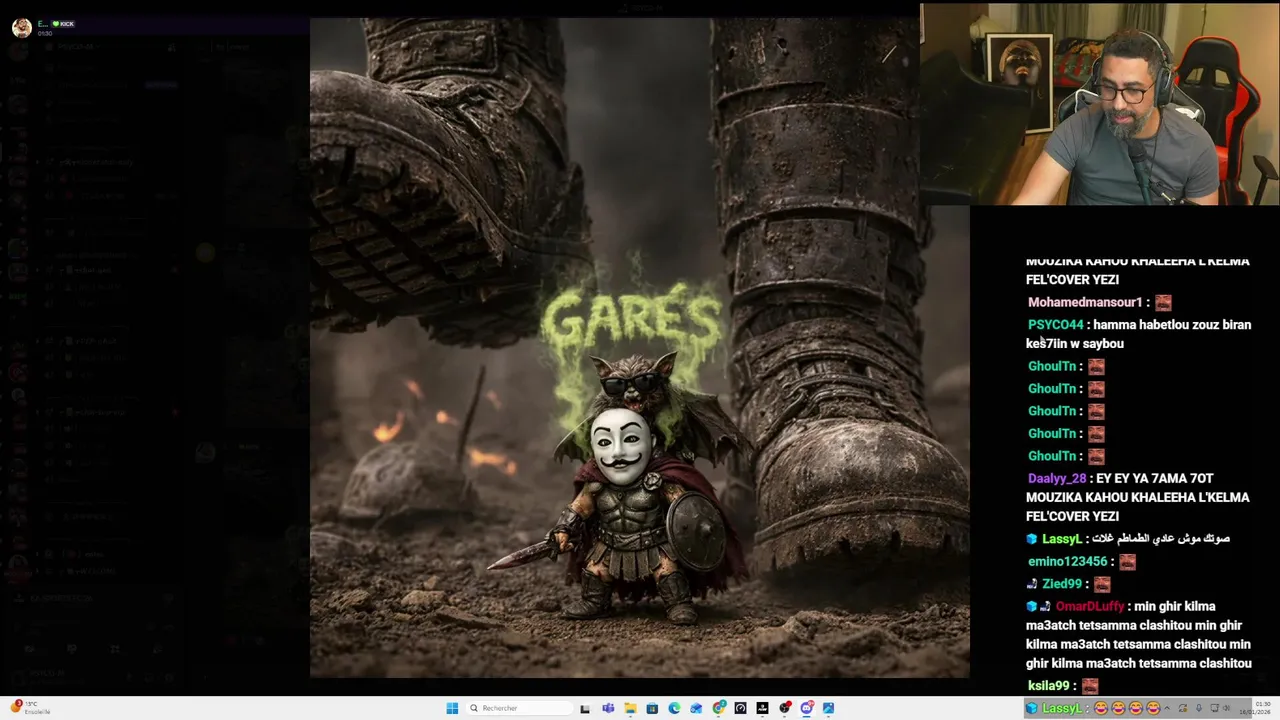Click the GARÉS green title text on cover
The image size is (1280, 720).
631,318
